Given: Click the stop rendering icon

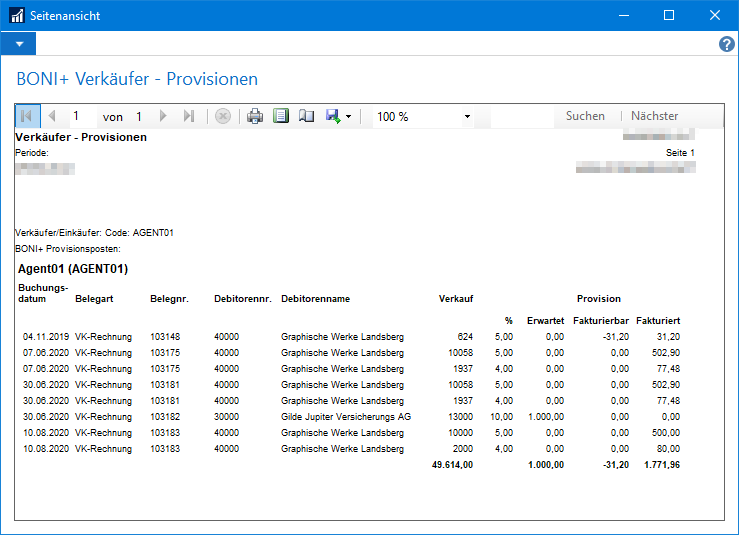Looking at the screenshot, I should pyautogui.click(x=223, y=116).
